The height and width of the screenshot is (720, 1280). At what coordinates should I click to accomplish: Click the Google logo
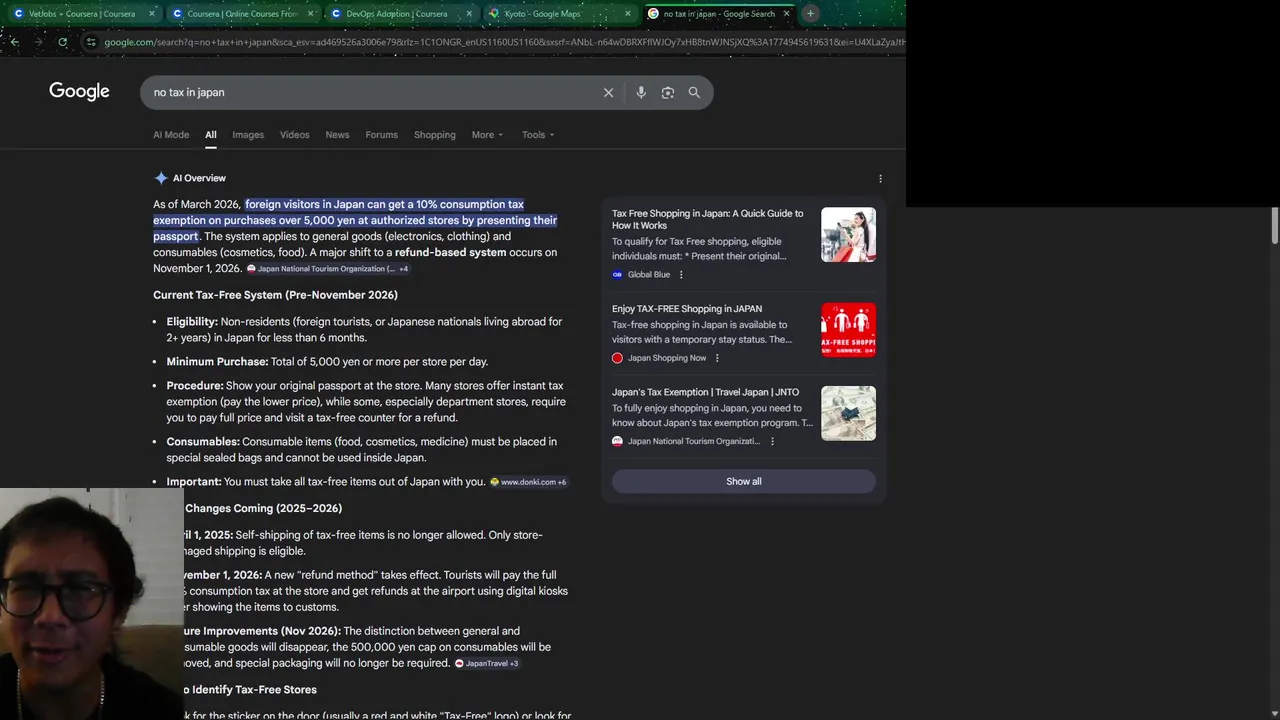pos(79,91)
